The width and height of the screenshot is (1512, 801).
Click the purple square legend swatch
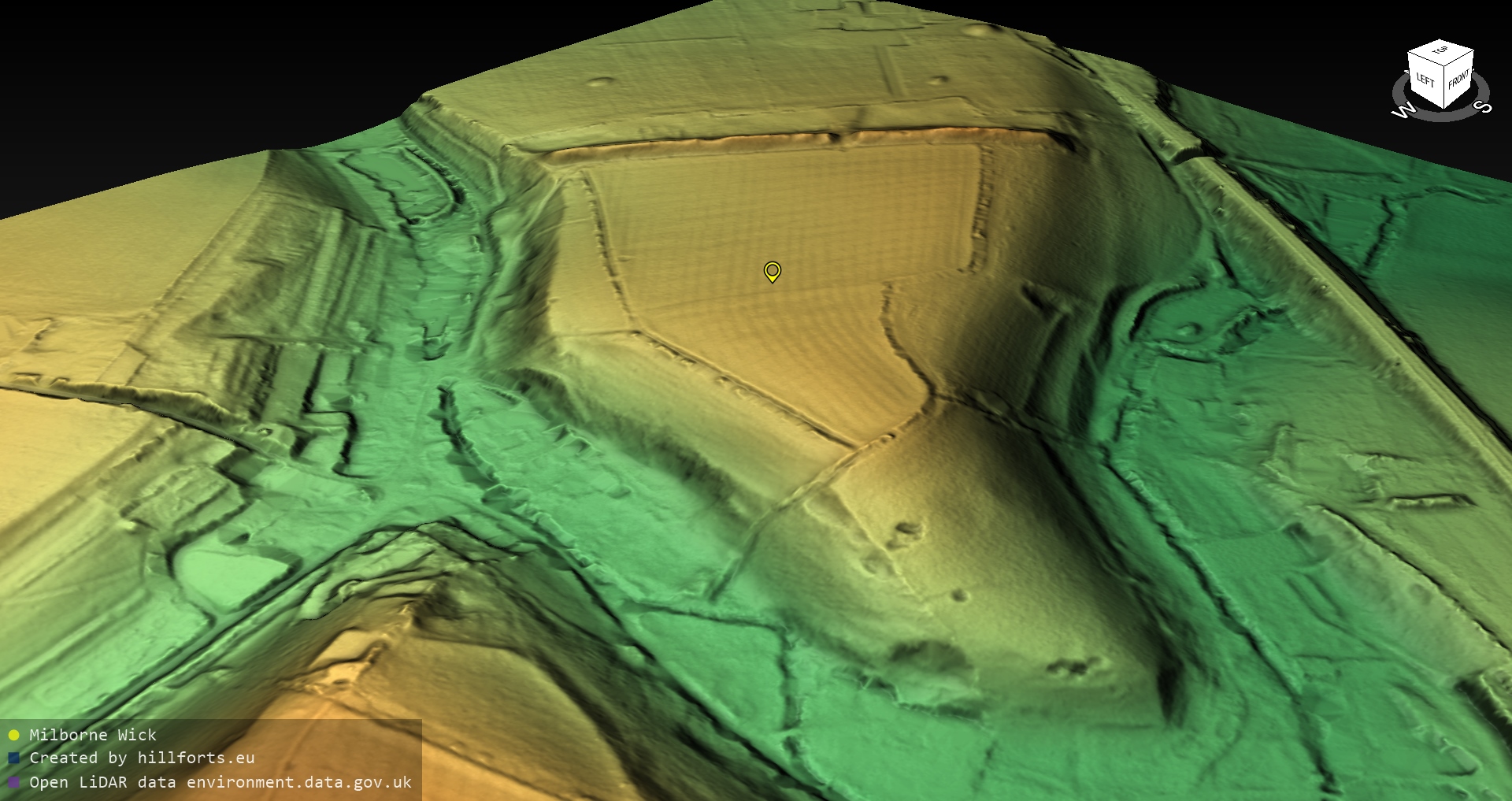click(13, 782)
